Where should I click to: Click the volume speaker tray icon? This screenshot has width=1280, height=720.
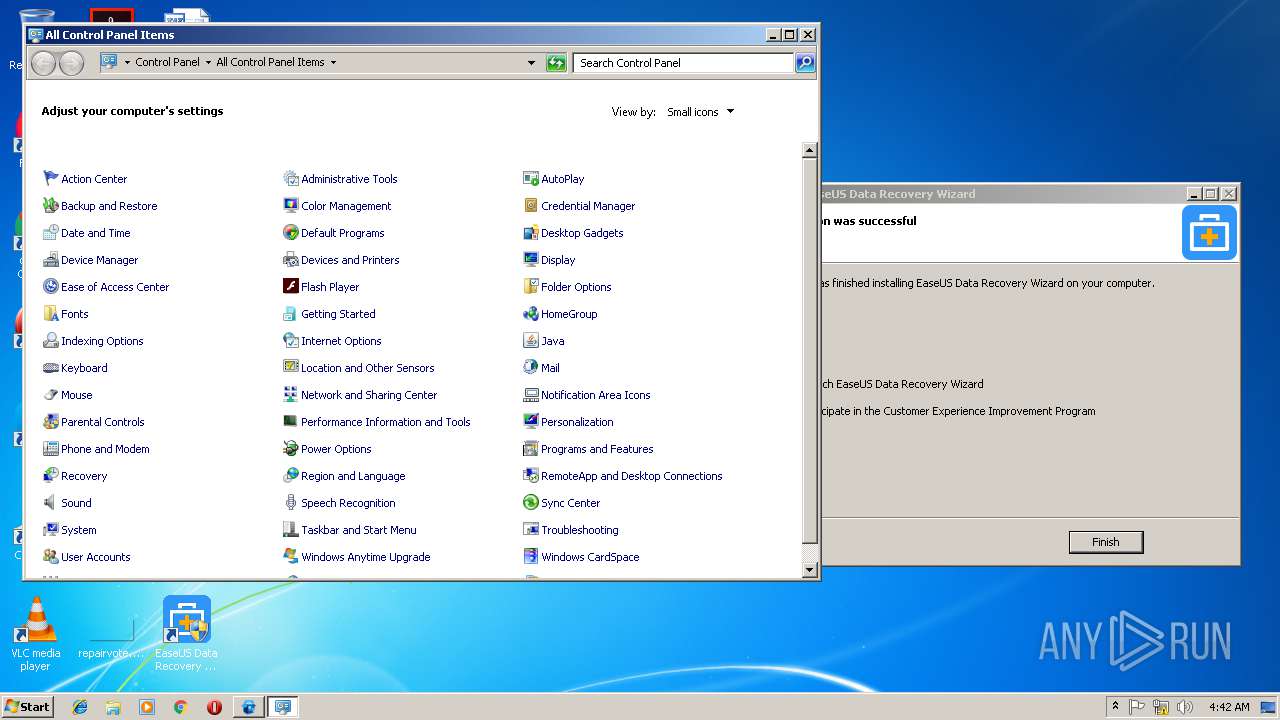(1185, 707)
